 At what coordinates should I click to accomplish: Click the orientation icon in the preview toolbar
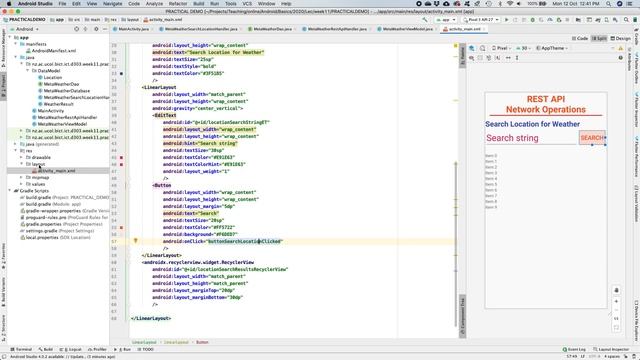click(x=482, y=48)
